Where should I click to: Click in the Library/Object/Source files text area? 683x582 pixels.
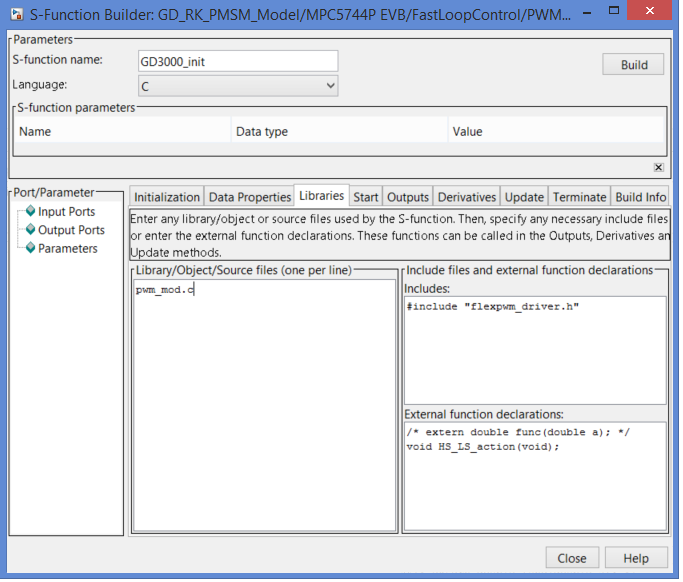pos(264,405)
